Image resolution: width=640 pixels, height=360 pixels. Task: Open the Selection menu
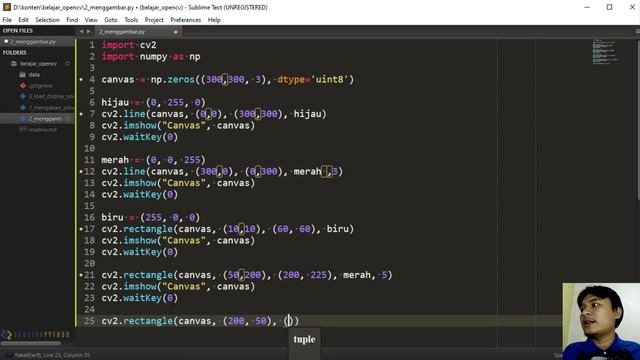pos(47,20)
